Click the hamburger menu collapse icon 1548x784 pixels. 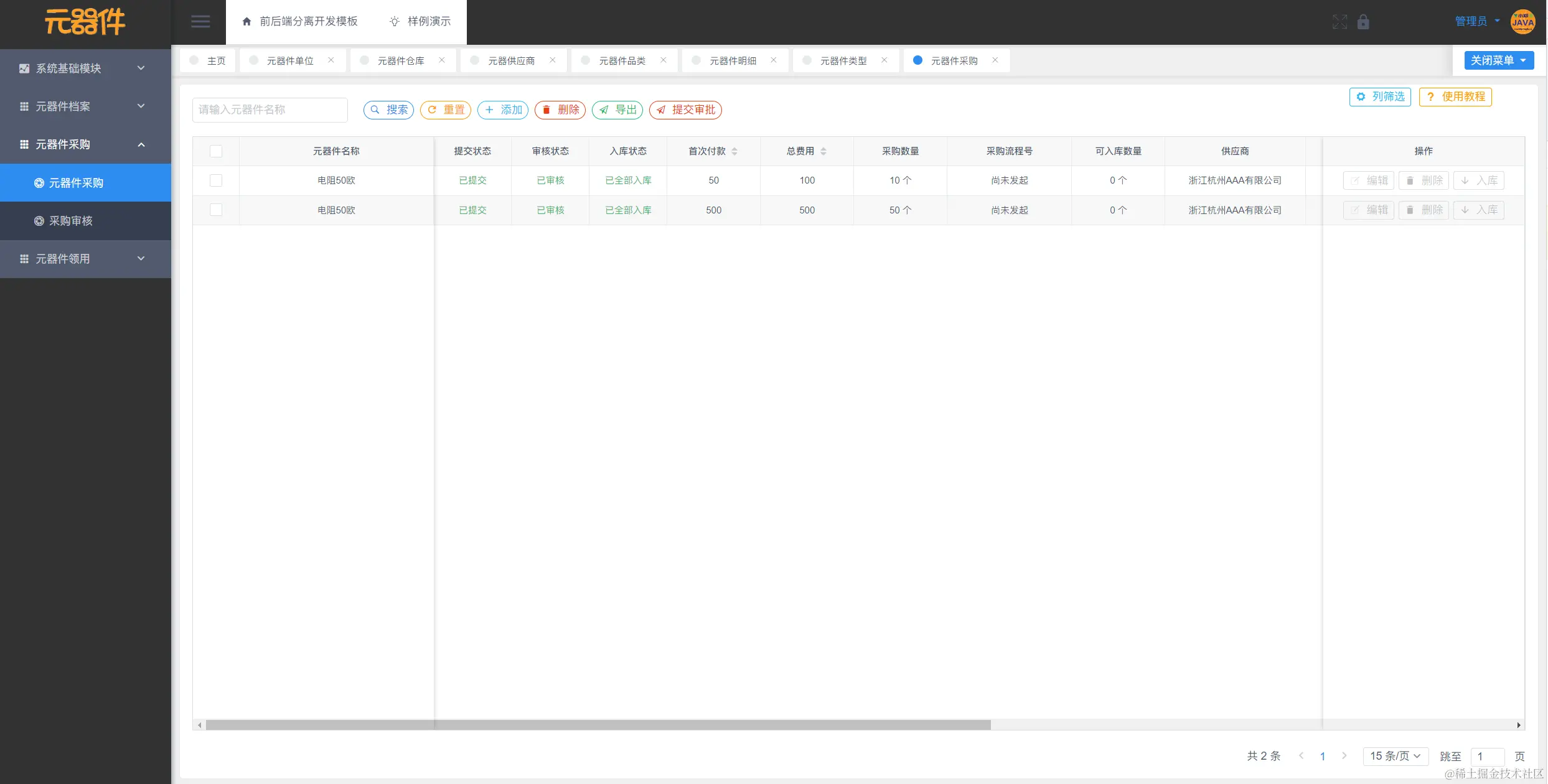(x=200, y=22)
